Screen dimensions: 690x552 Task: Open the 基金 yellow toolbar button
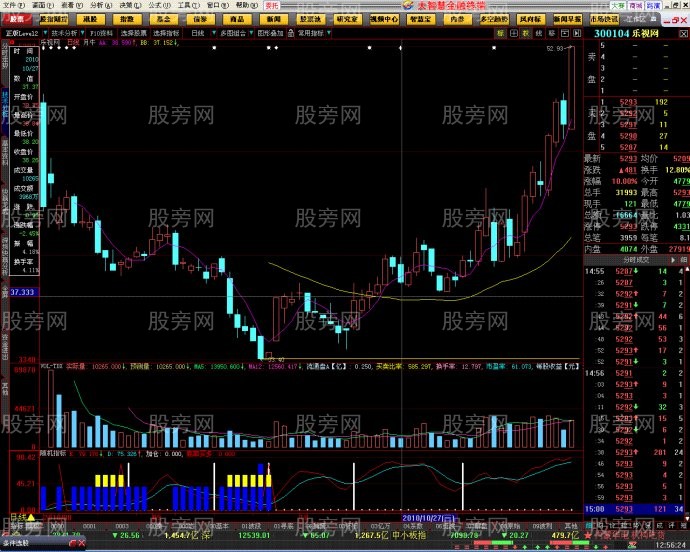tap(163, 19)
